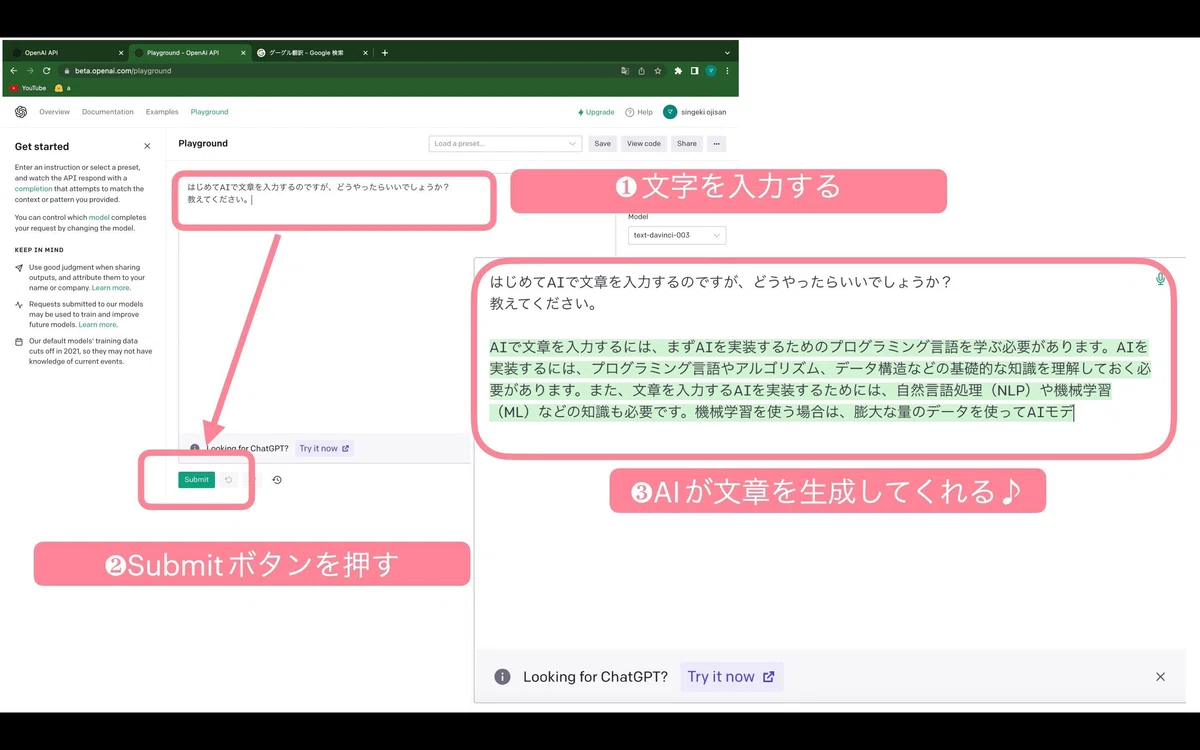Open the Overview nav item

pos(54,112)
